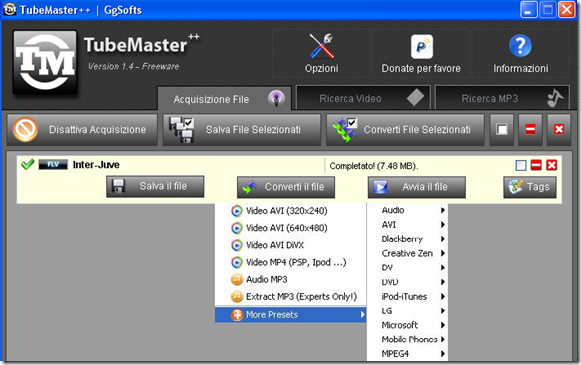Click the music note icon on the Ricerca MP3 tab
The height and width of the screenshot is (365, 581).
[x=555, y=98]
